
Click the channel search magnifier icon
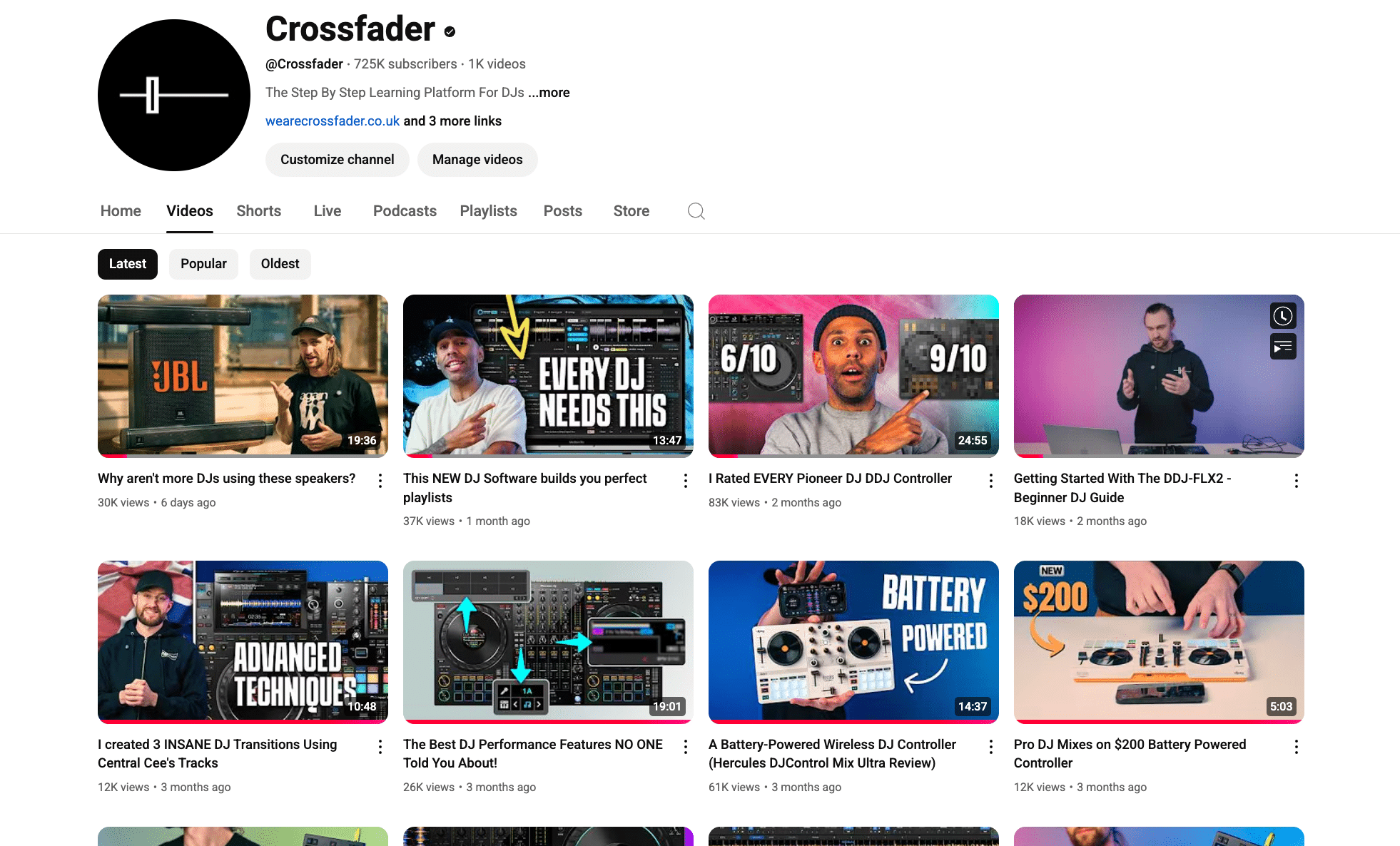[696, 211]
